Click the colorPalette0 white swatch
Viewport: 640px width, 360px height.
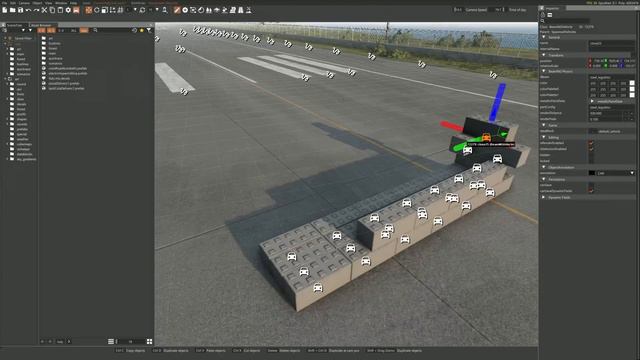pos(632,89)
